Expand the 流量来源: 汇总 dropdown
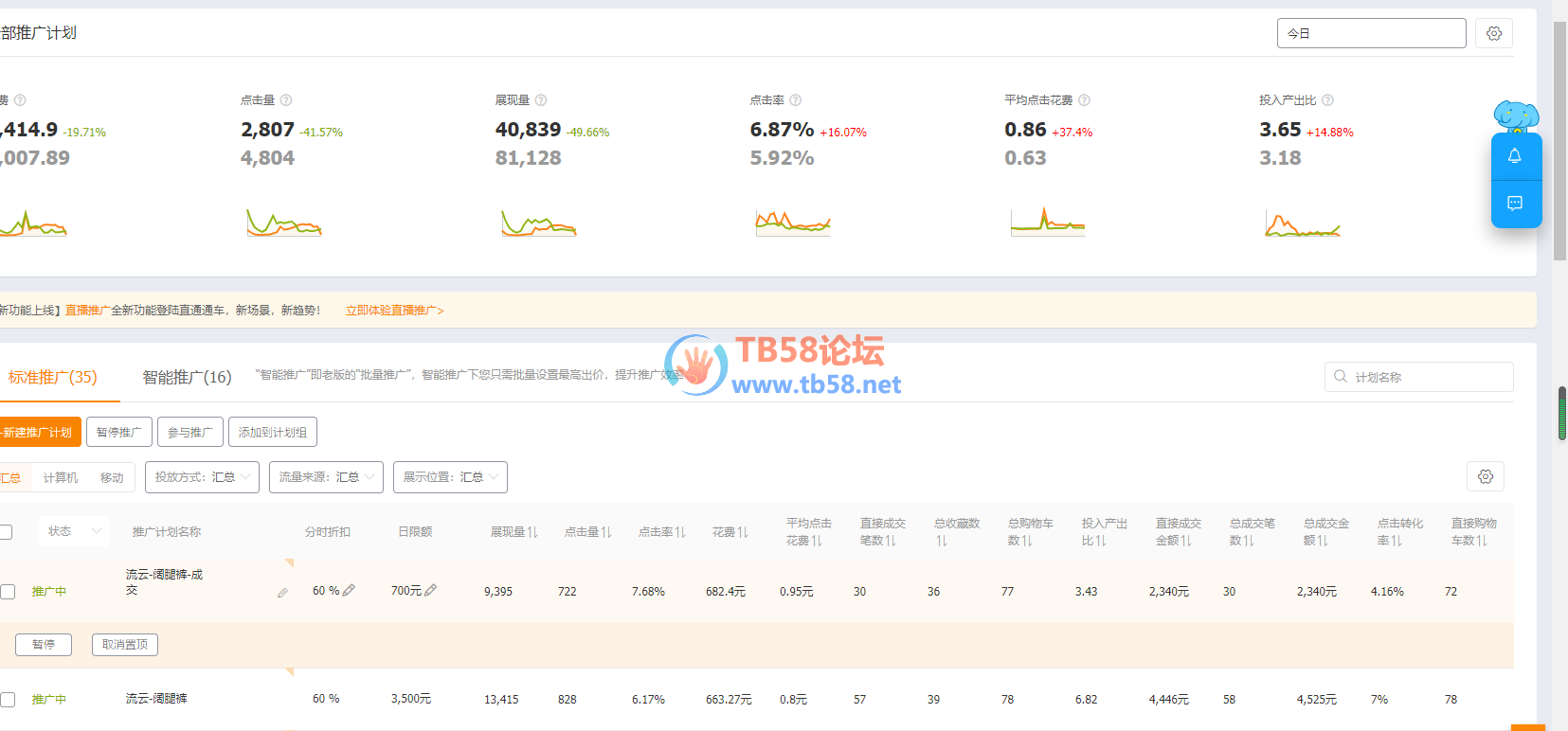Screen dimensions: 1568x731 [x=326, y=477]
